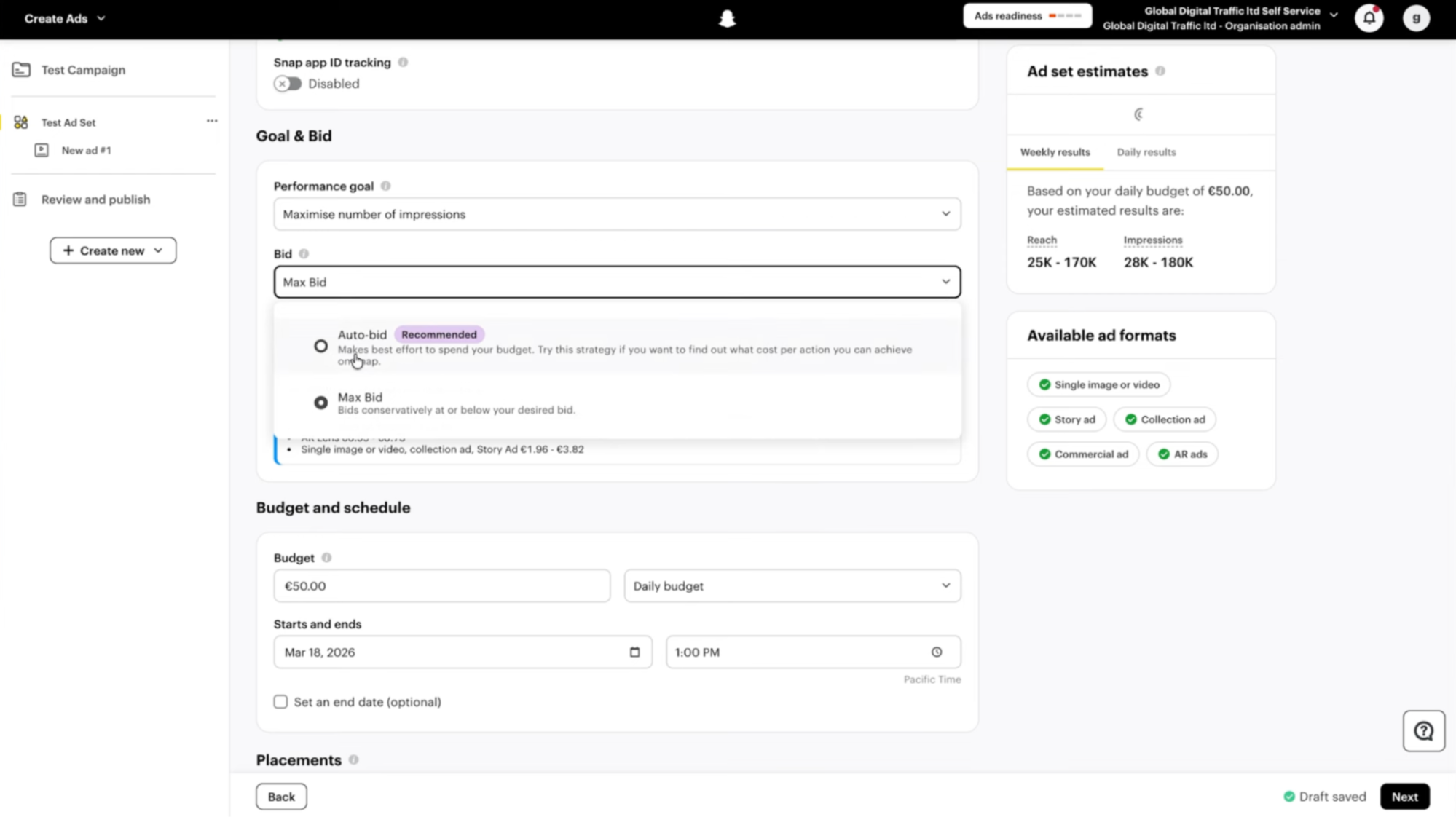Screen dimensions: 1456x817
Task: Click the clock icon in time field
Action: 937,652
